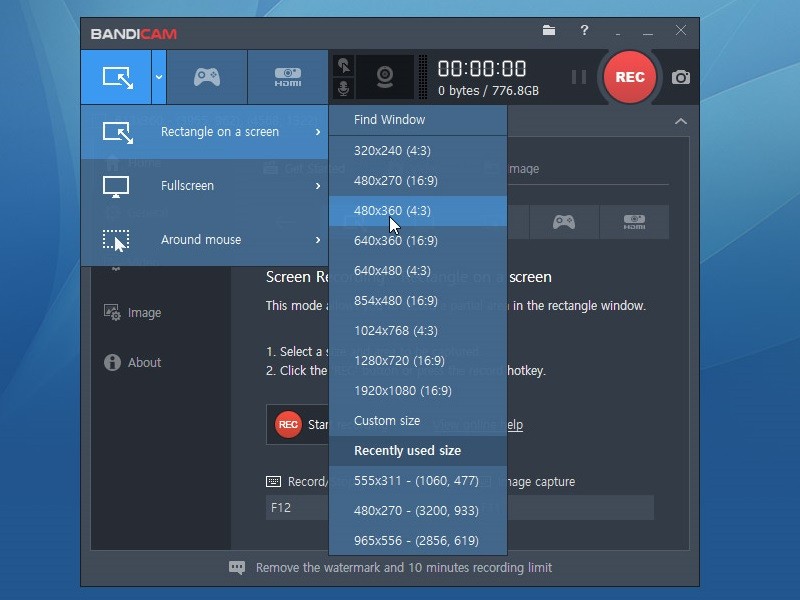This screenshot has height=600, width=800.
Task: Click 0 bytes / 776.8GB storage text
Action: 488,91
